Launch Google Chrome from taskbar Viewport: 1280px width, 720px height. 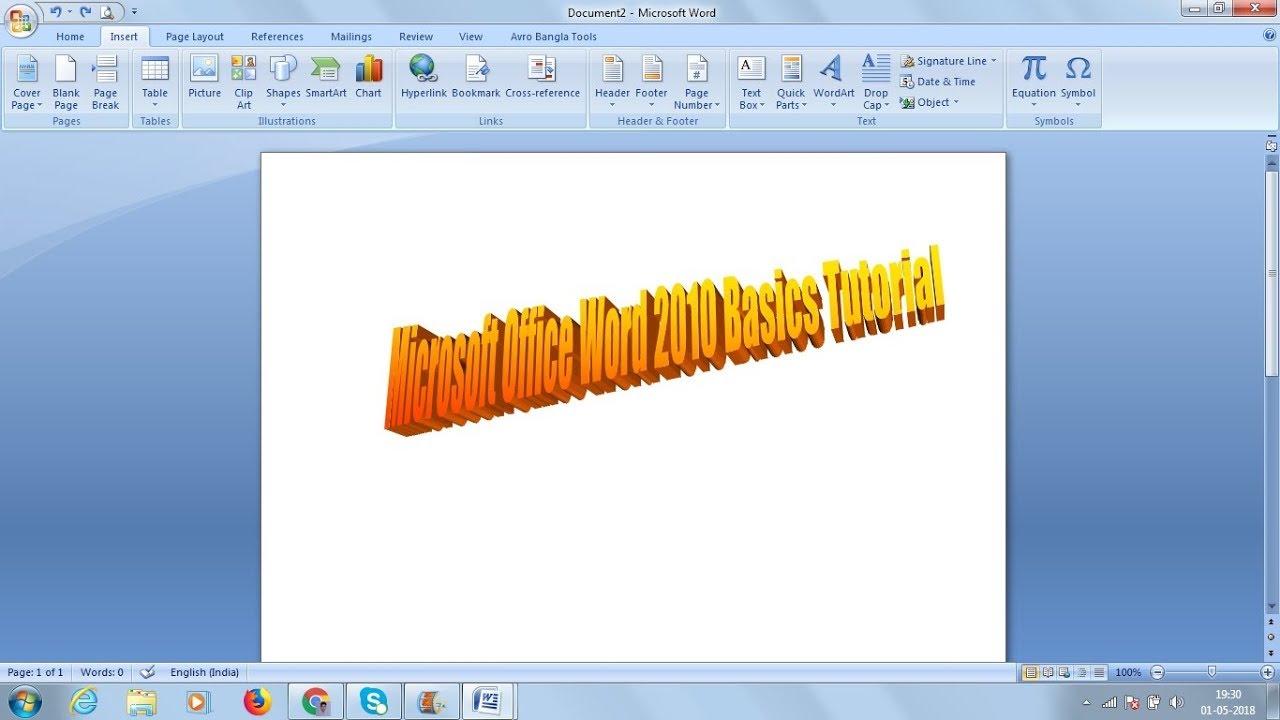(x=316, y=702)
